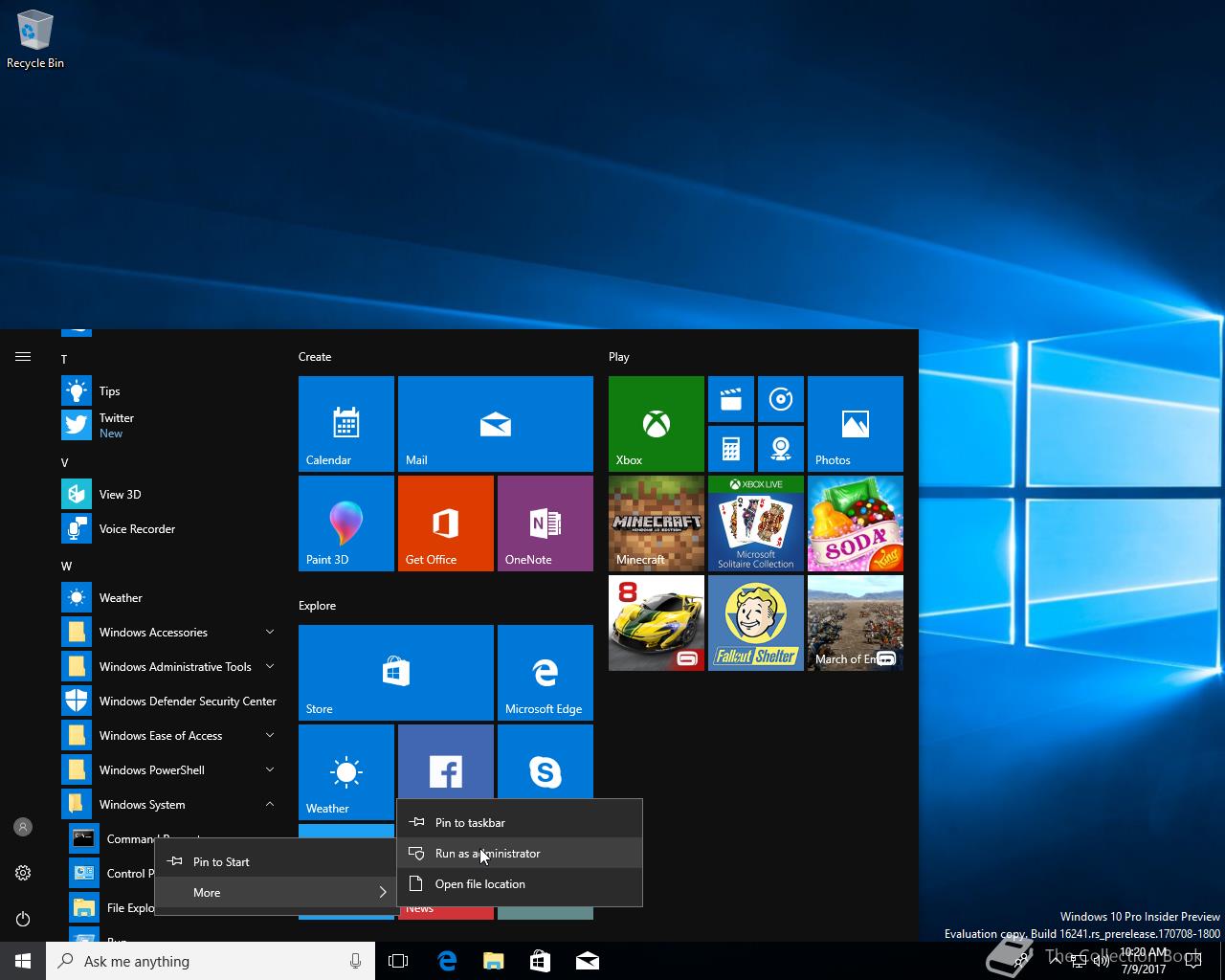Image resolution: width=1225 pixels, height=980 pixels.
Task: Launch Edge from the taskbar
Action: tap(447, 961)
